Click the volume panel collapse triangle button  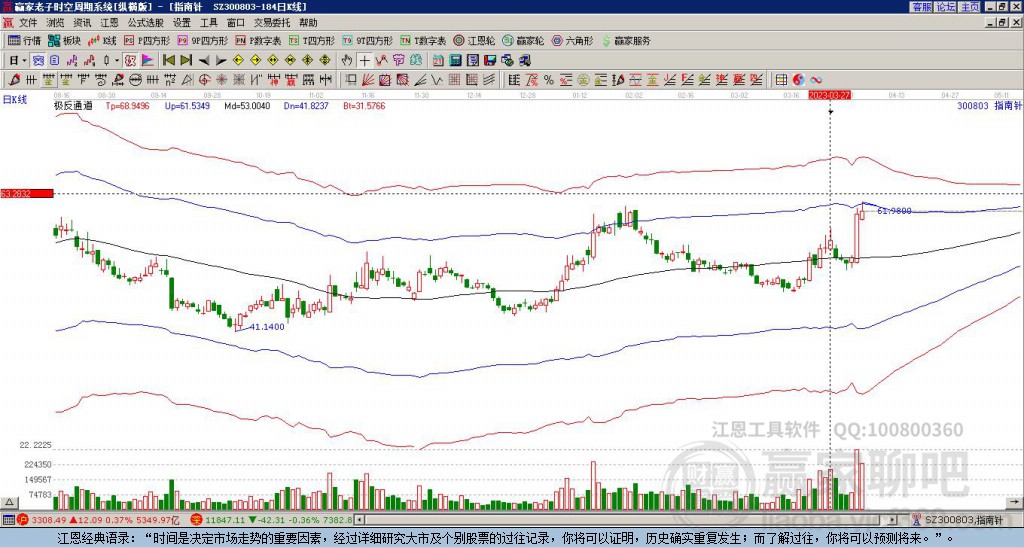[8, 502]
